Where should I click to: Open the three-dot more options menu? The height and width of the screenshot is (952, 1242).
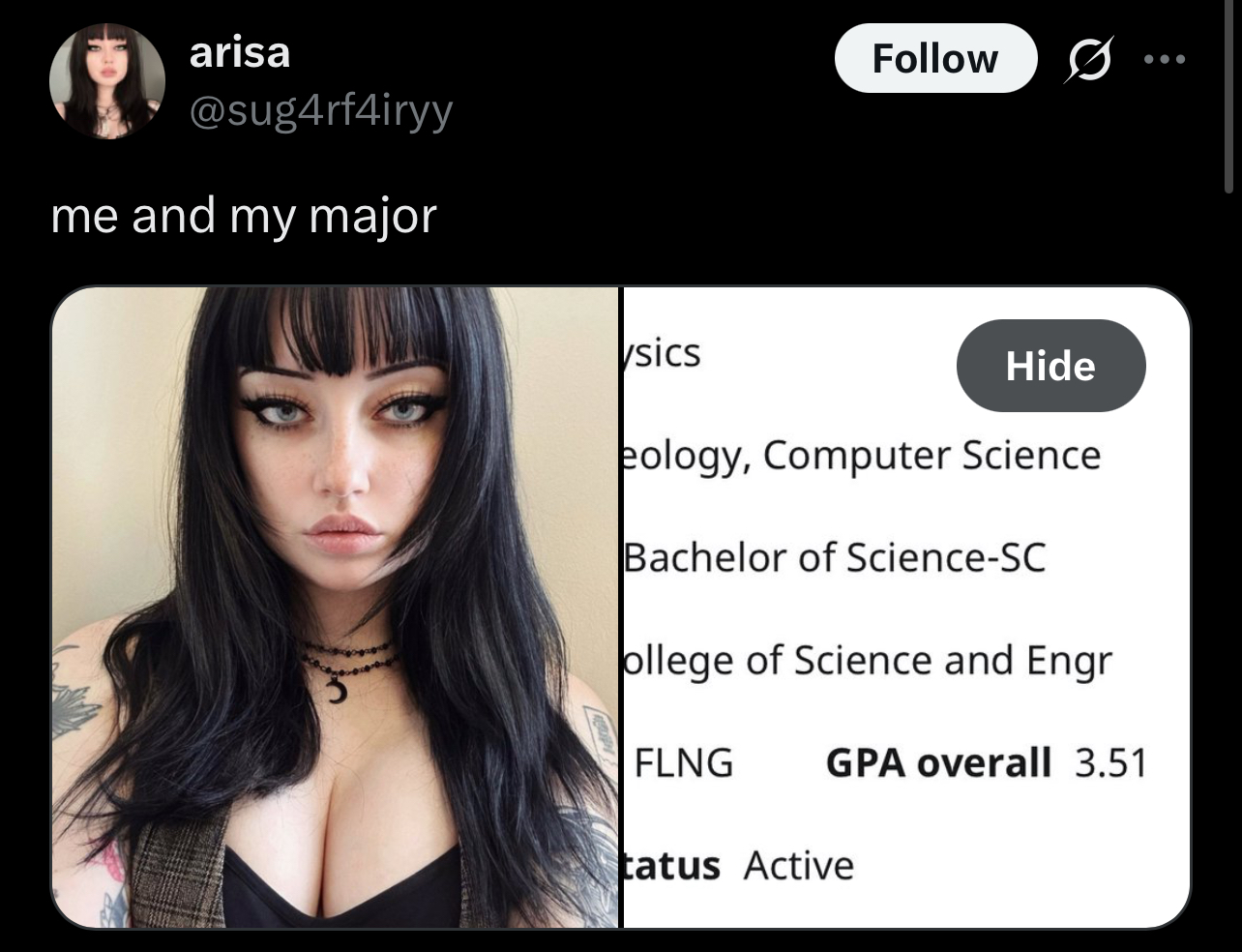(x=1164, y=59)
